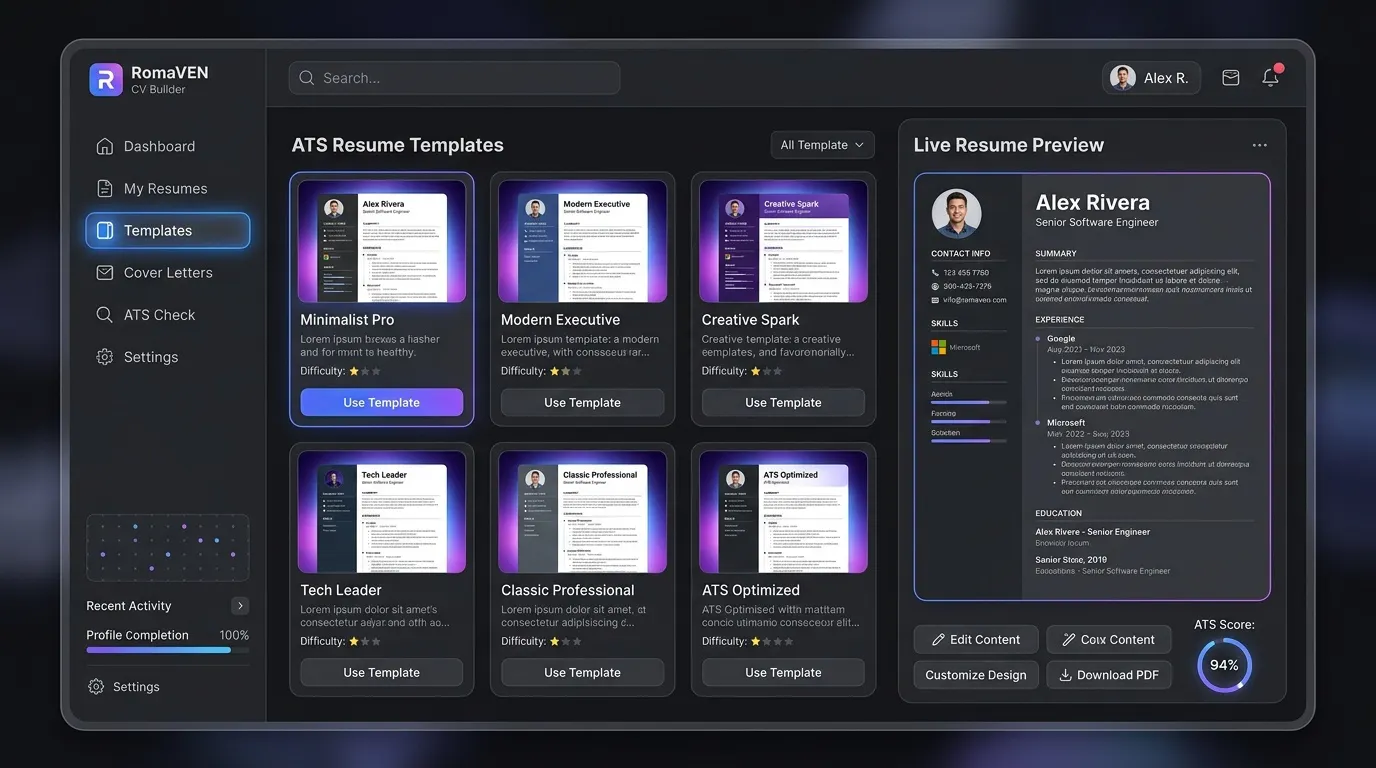The image size is (1376, 768).
Task: Click the Minimalist Pro title text
Action: (x=347, y=320)
